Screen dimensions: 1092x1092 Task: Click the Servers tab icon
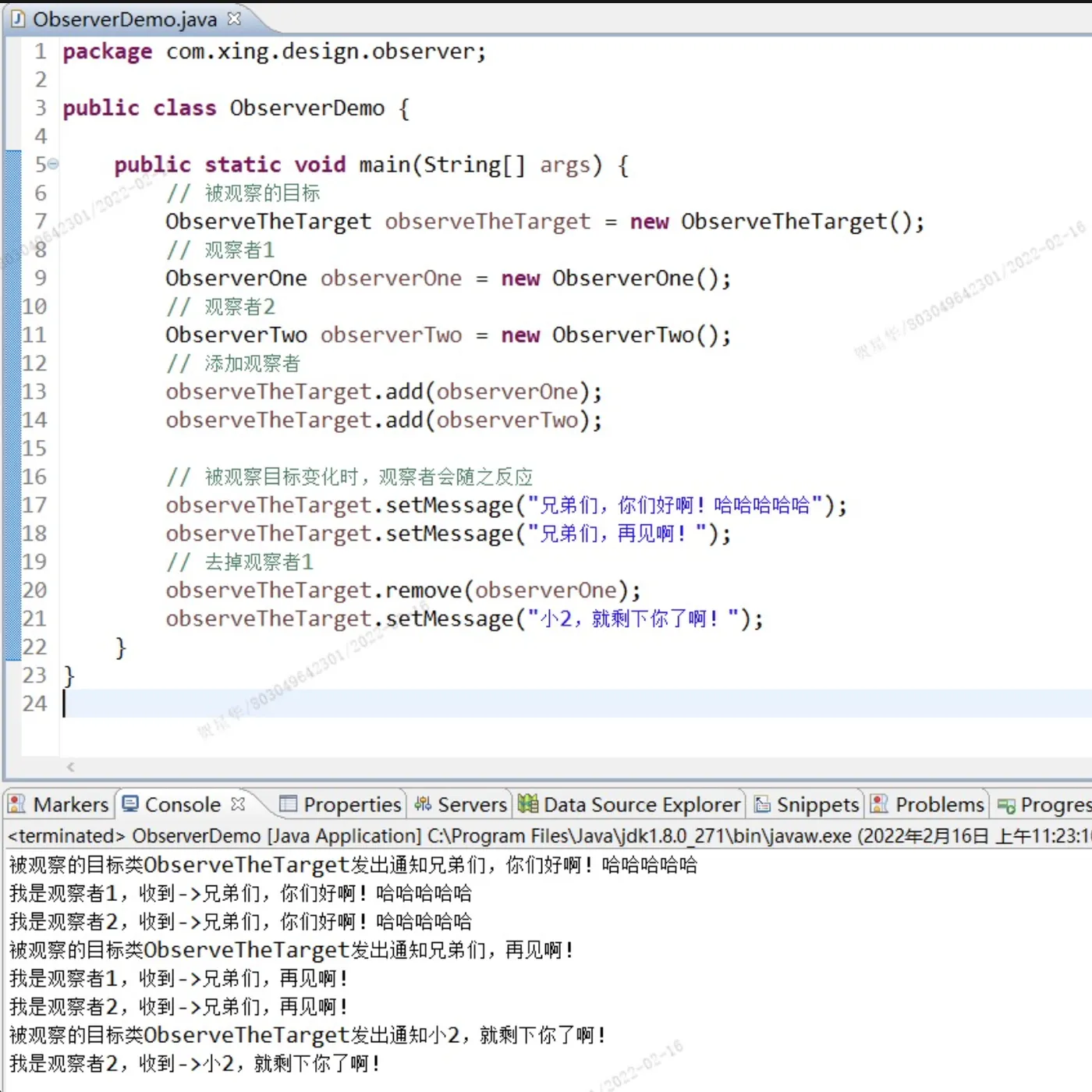[x=423, y=803]
